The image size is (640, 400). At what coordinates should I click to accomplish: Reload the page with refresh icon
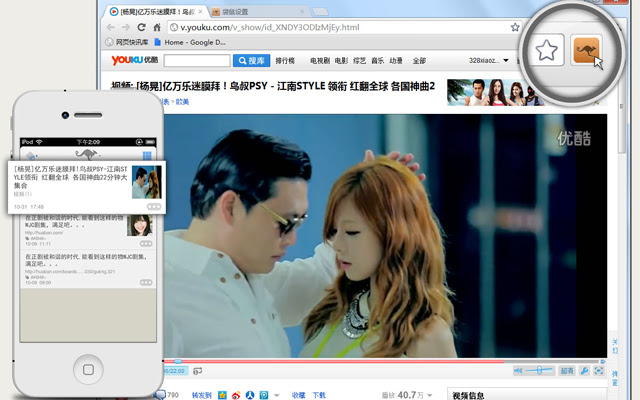click(x=141, y=27)
